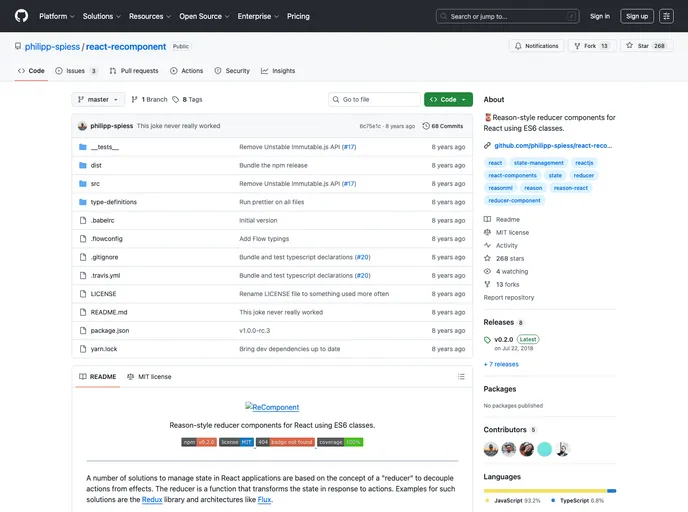Open the + 7 releases link
688x512 pixels.
pyautogui.click(x=501, y=364)
